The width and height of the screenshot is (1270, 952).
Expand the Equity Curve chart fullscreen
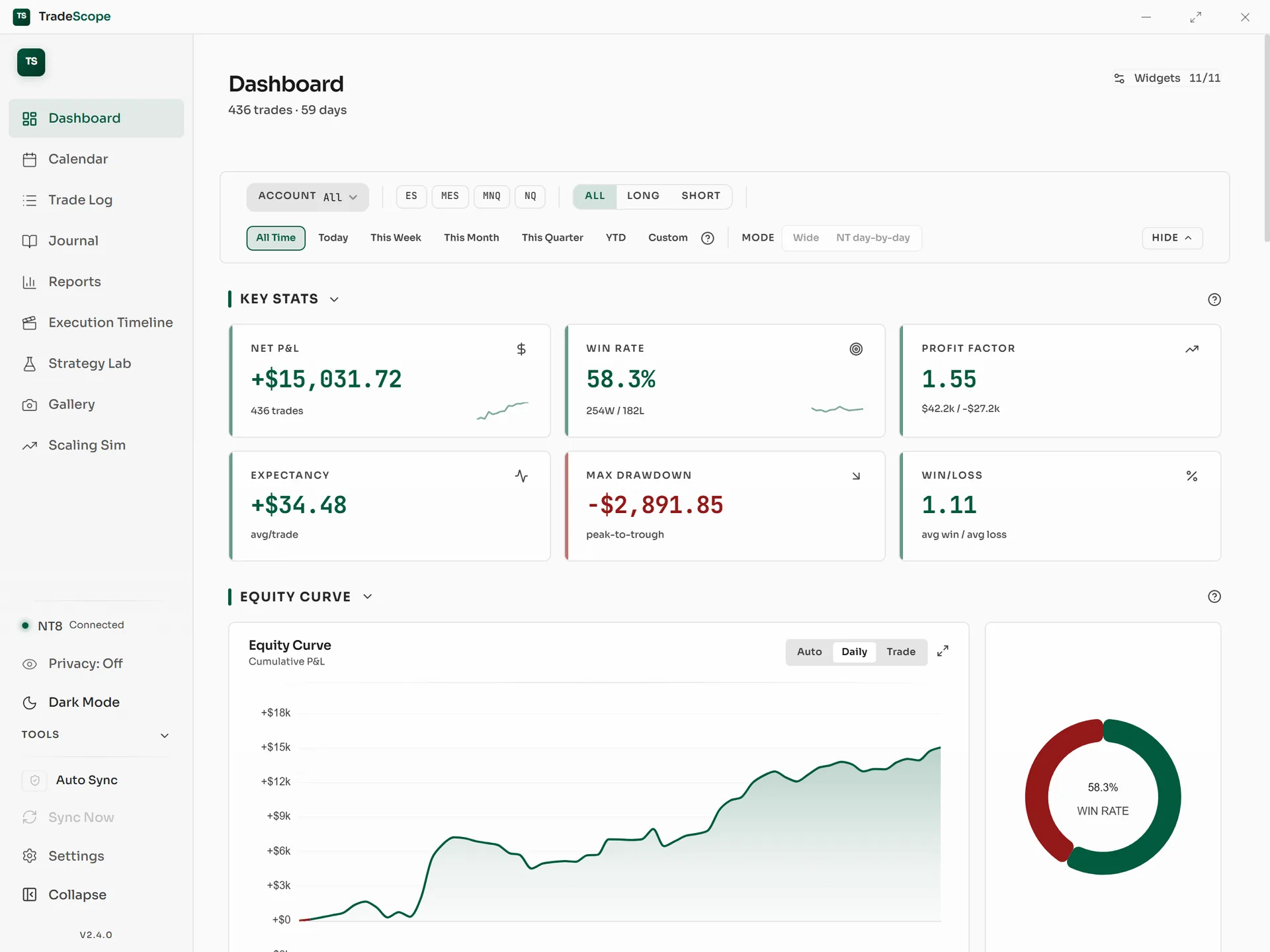(943, 651)
